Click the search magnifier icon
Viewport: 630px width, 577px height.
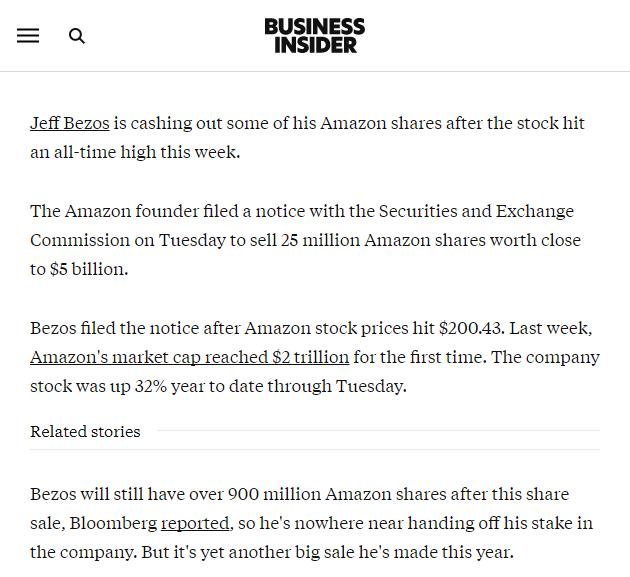[x=77, y=36]
